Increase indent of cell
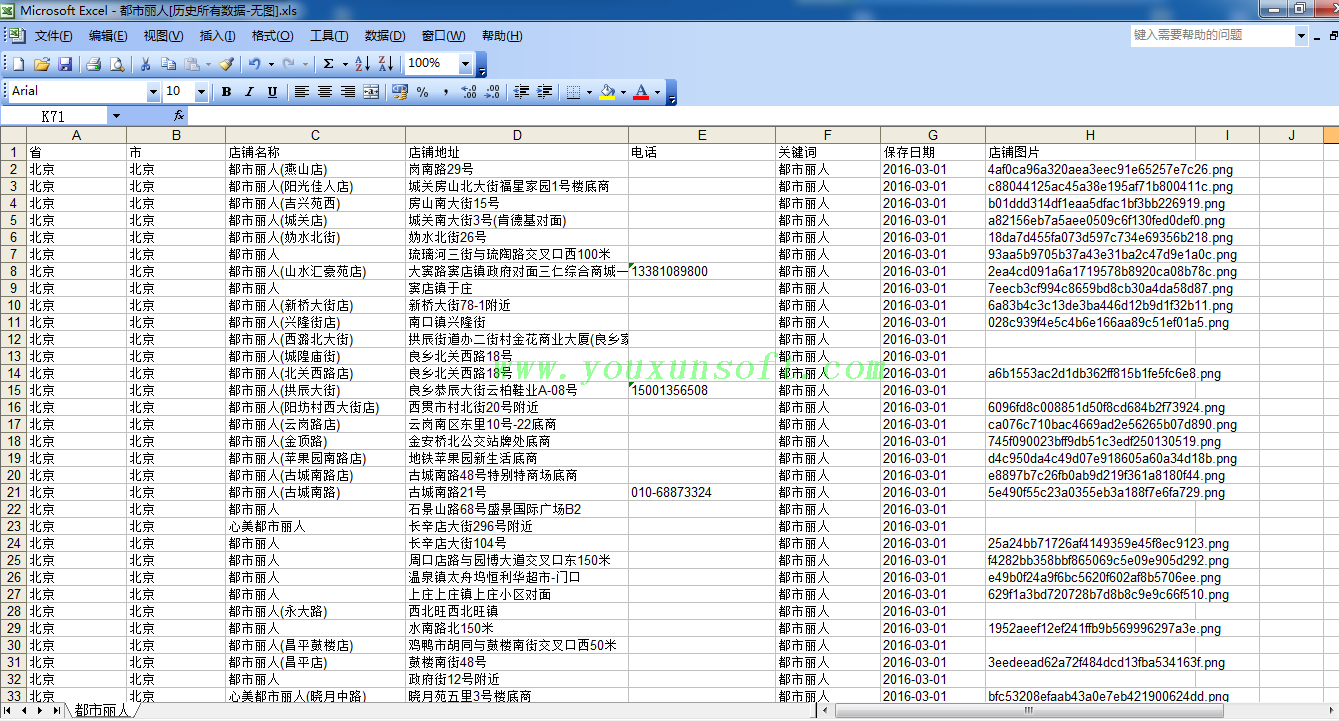The image size is (1339, 721). point(544,92)
